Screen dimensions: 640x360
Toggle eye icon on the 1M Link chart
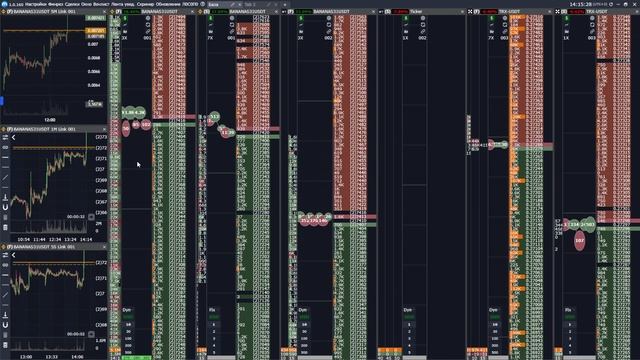(5, 147)
